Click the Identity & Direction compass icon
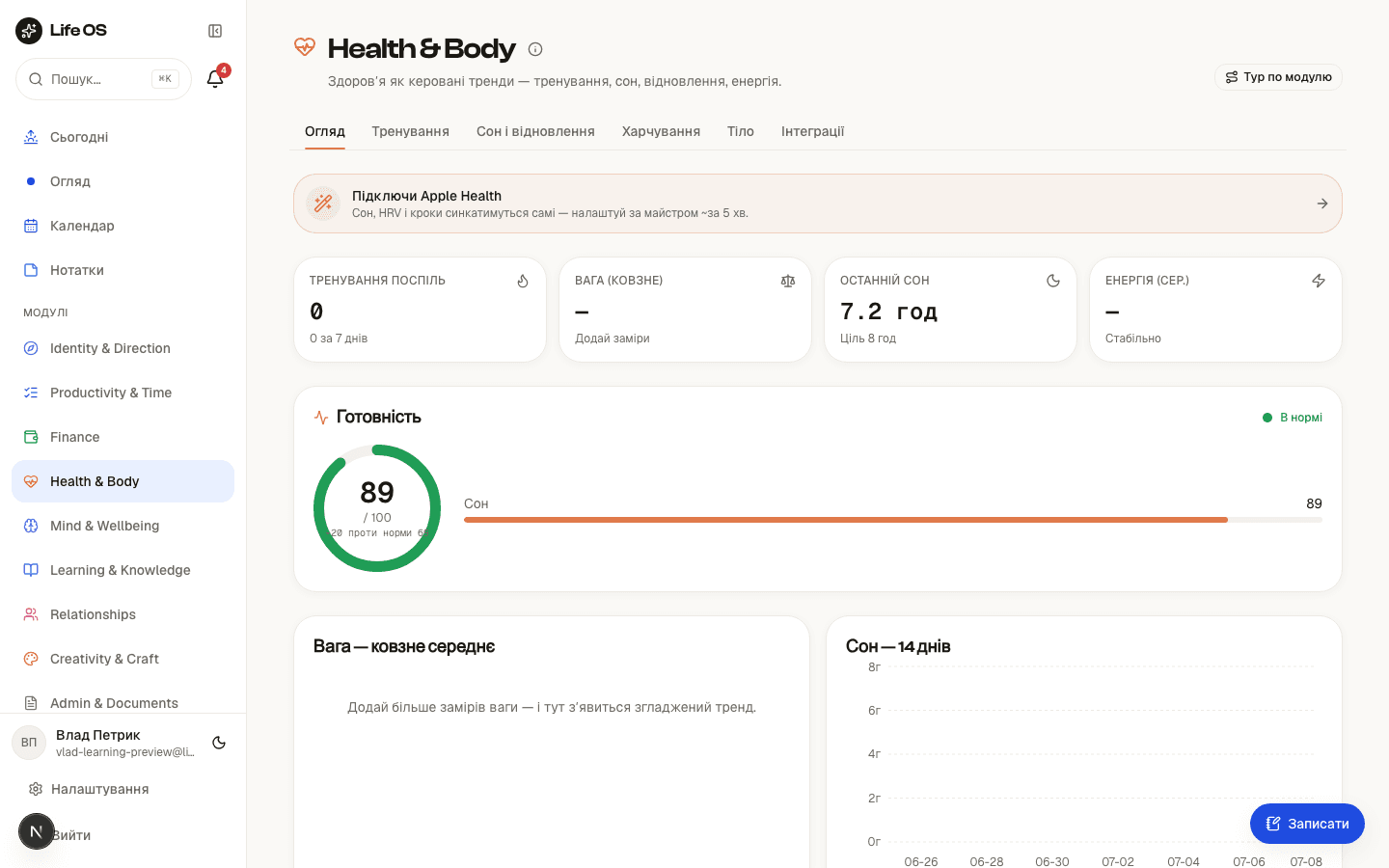 pos(31,348)
